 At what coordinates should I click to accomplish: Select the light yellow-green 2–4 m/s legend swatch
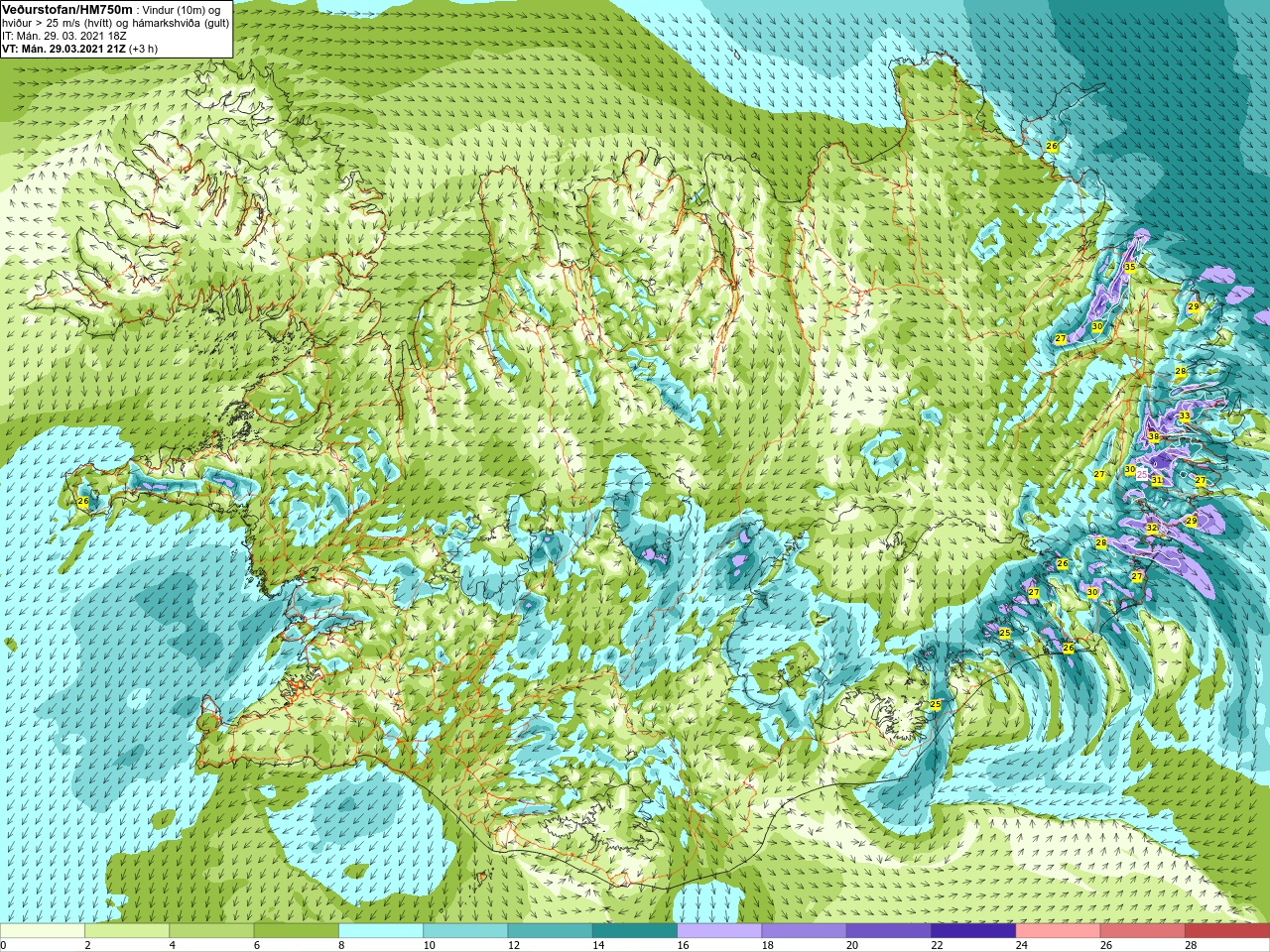[x=127, y=931]
